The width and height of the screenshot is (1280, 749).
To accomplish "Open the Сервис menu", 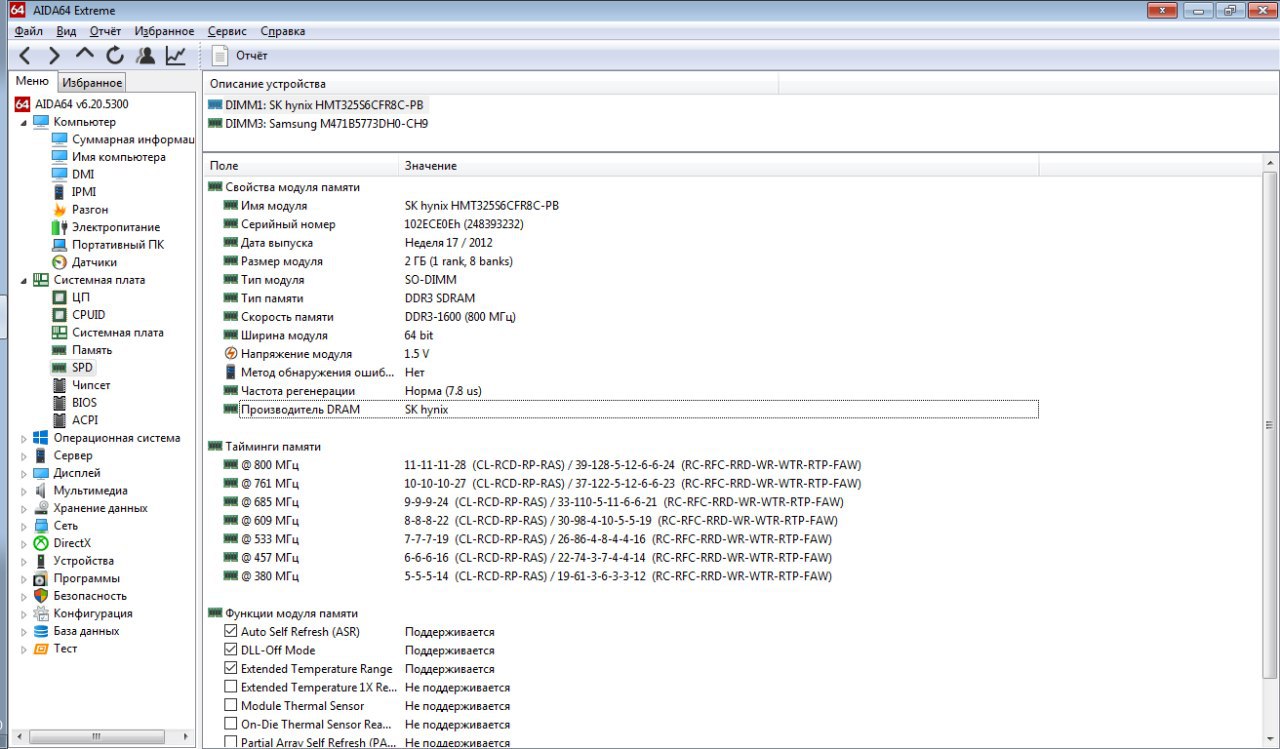I will point(228,31).
